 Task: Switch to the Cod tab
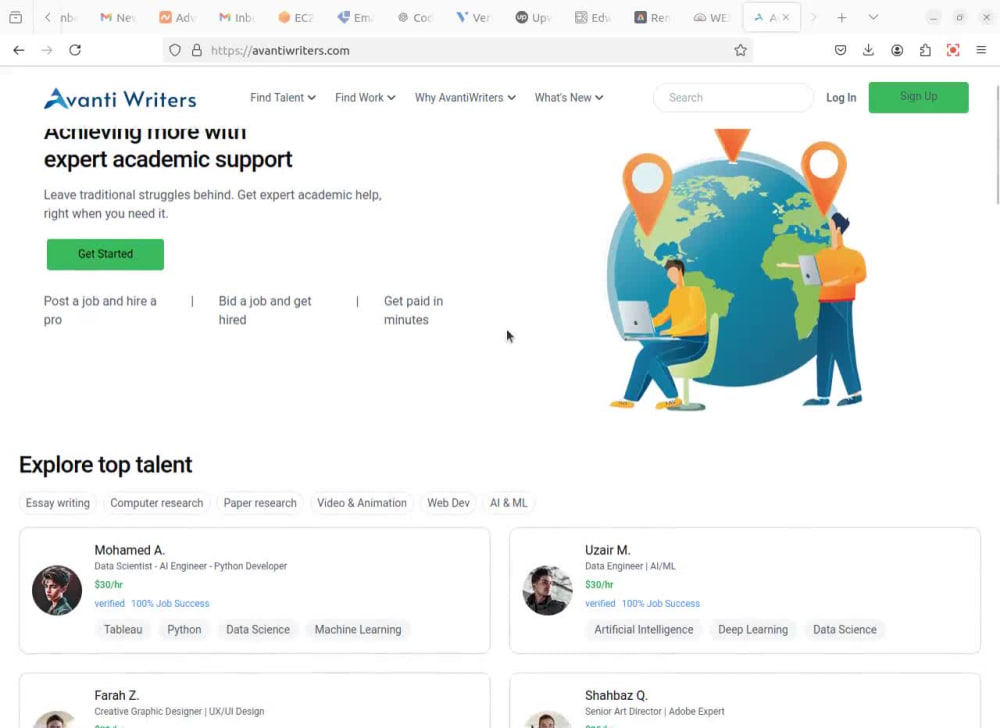tap(414, 17)
